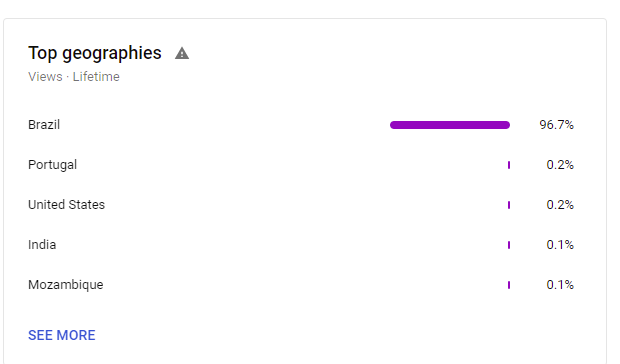Click the 0.2% value for Portugal

560,165
